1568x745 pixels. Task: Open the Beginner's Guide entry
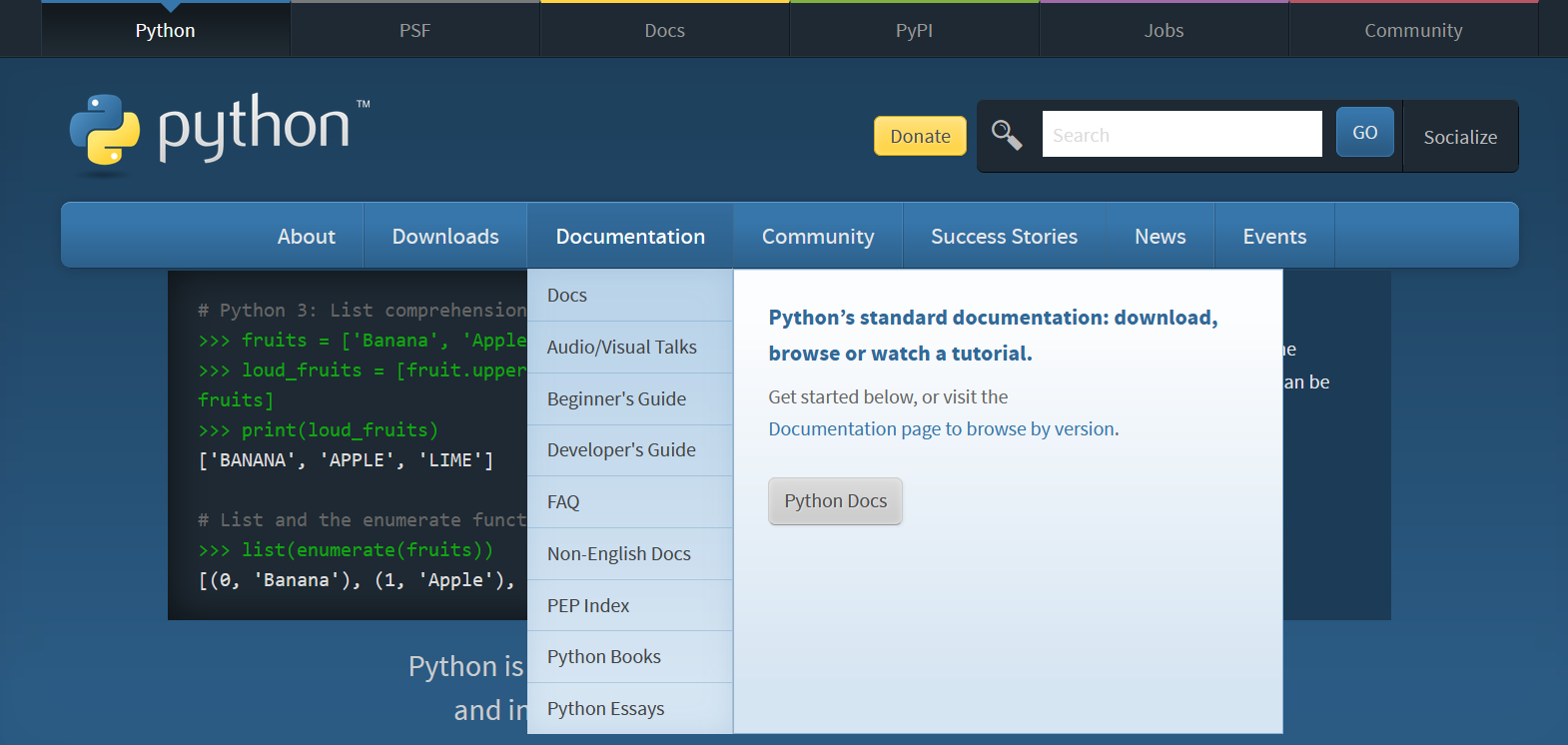pos(630,399)
